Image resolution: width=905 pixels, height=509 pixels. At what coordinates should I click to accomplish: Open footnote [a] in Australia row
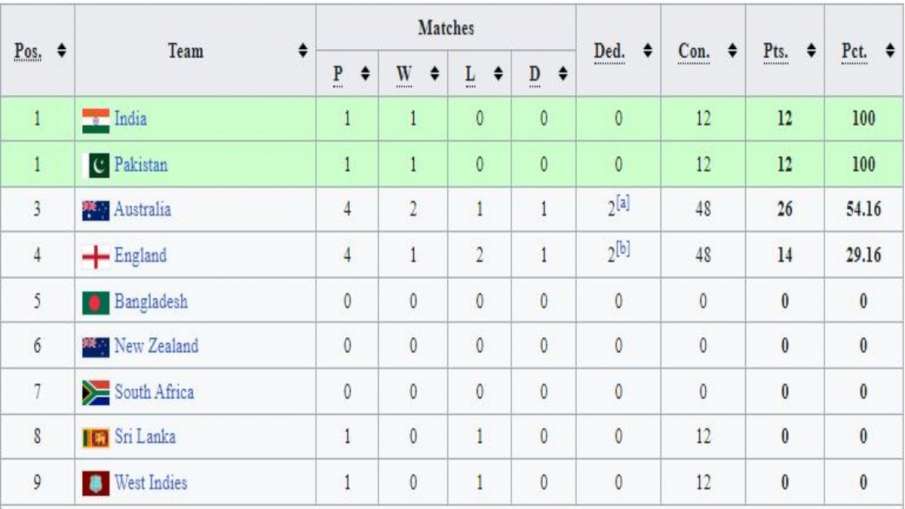(622, 203)
